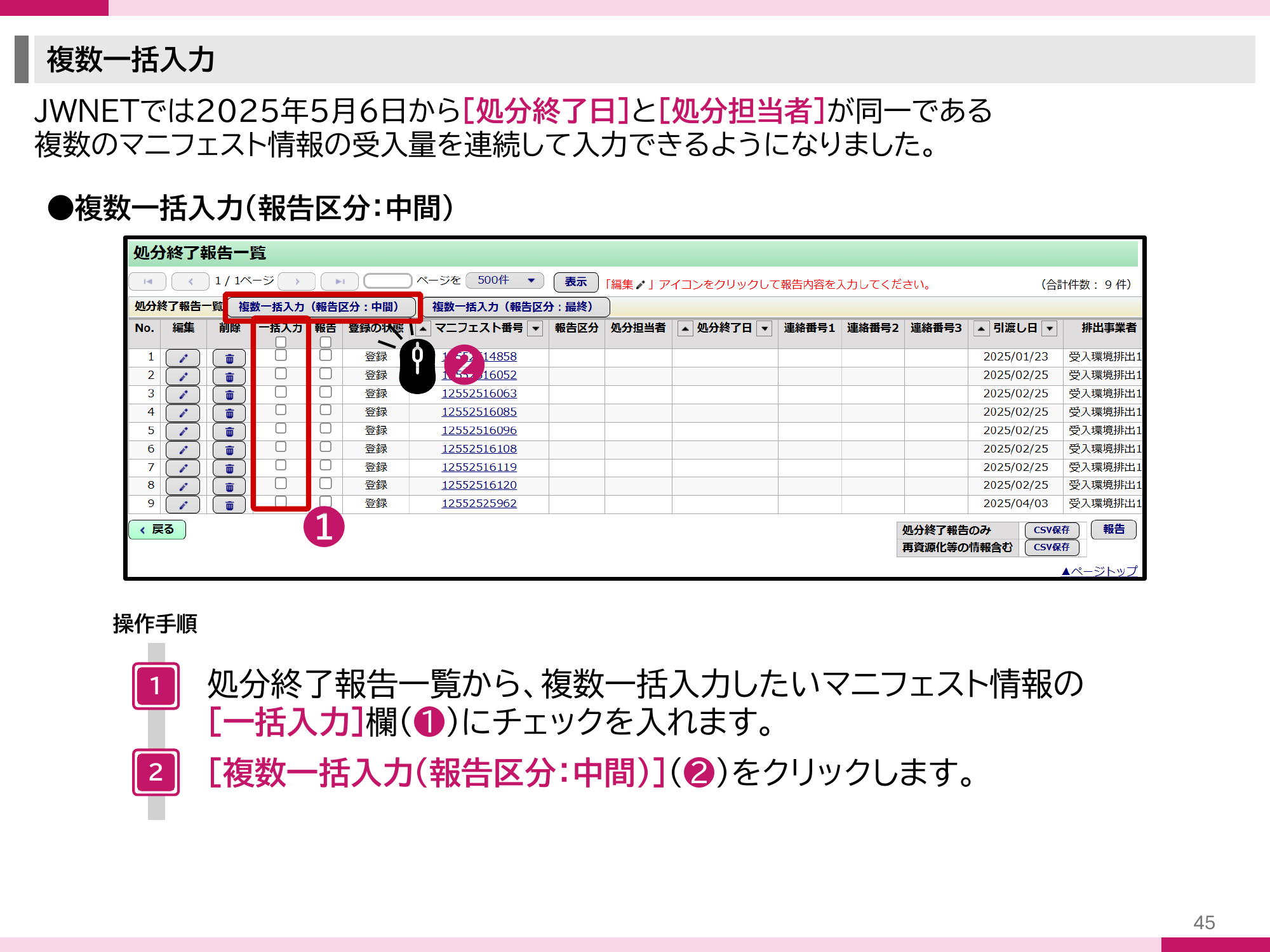Click the 戻る back button
The width and height of the screenshot is (1270, 952).
tap(157, 529)
